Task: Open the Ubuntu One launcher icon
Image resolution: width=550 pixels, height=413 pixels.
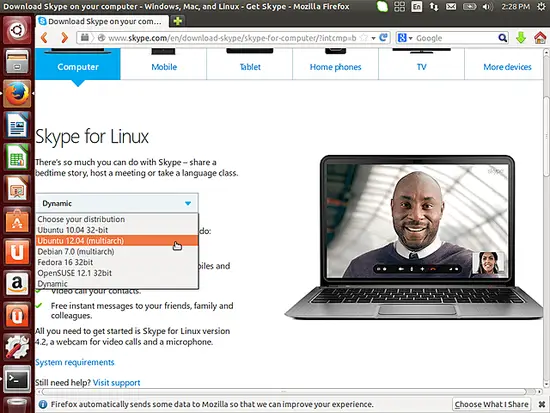Action: coord(17,252)
